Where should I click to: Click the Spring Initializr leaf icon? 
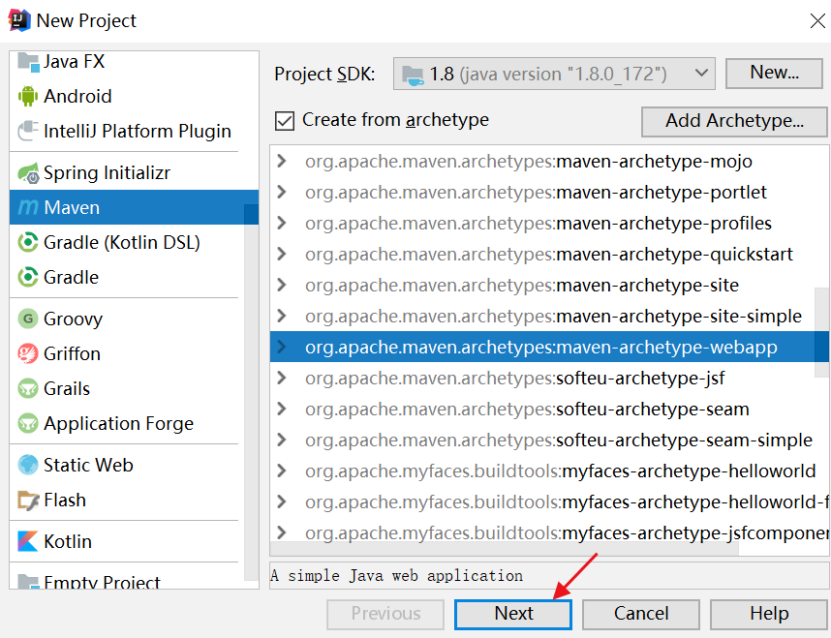[x=28, y=173]
